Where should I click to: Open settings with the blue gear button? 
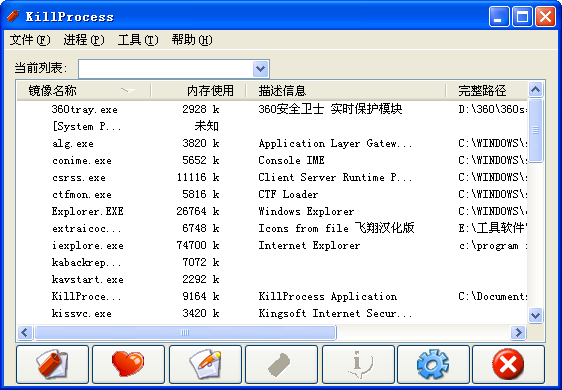point(433,364)
